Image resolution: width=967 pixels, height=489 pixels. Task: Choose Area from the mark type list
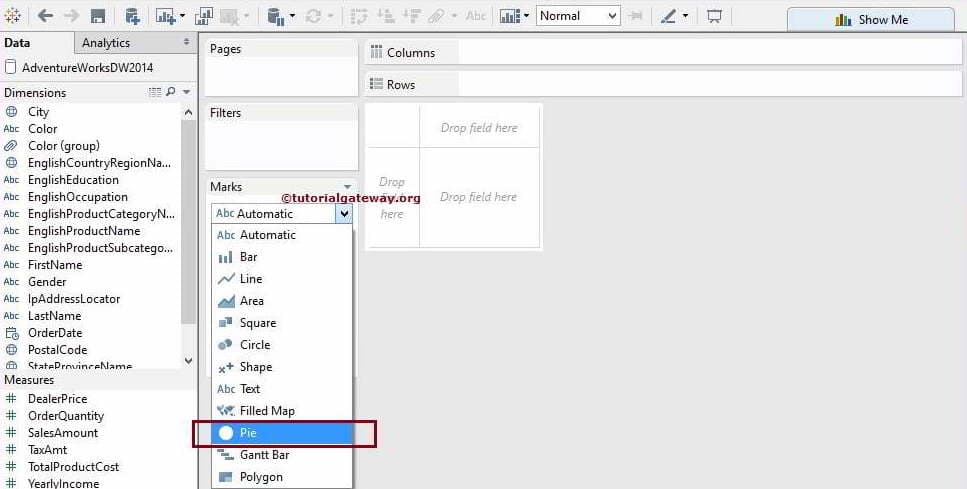(282, 301)
